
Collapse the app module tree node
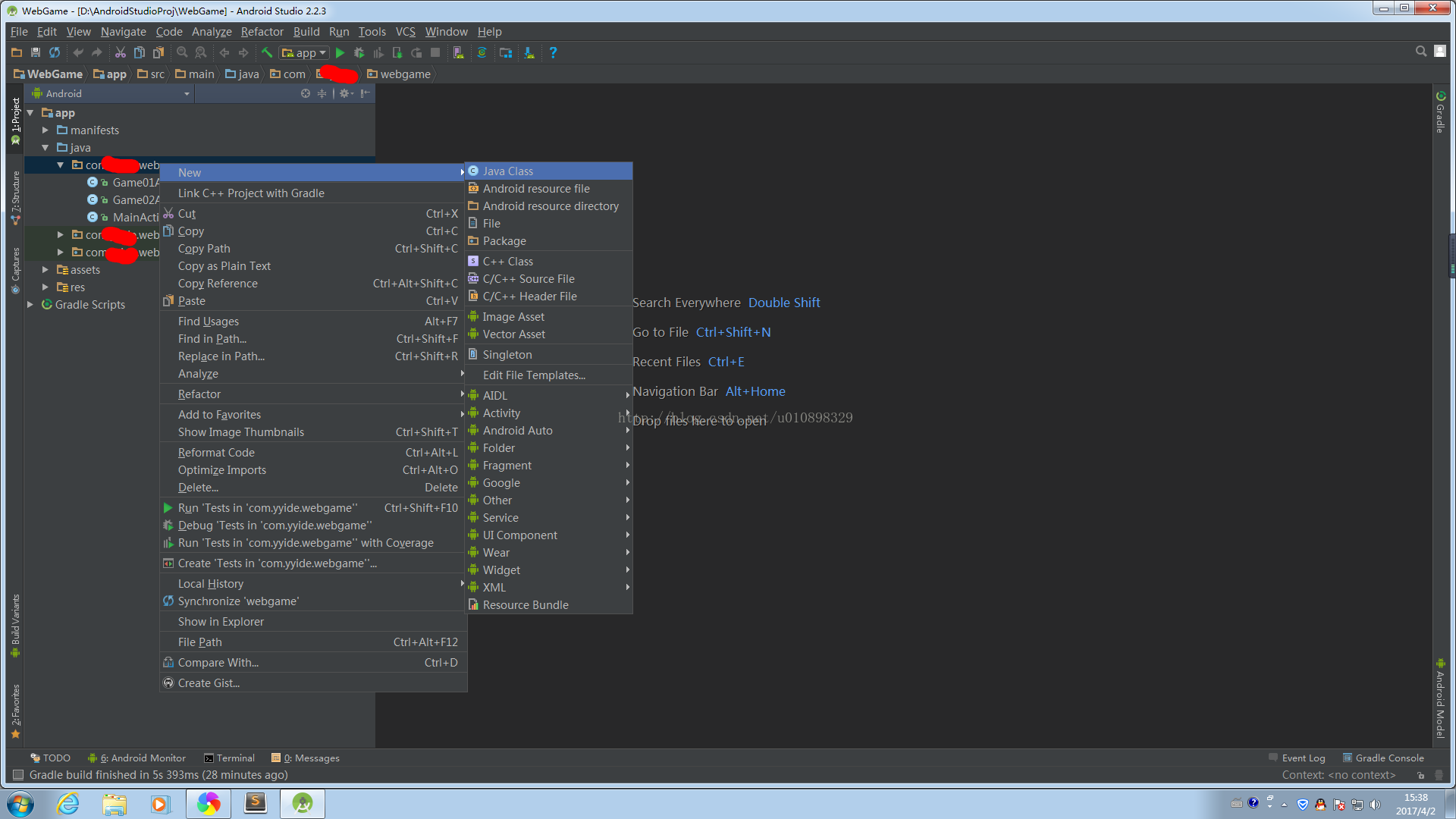click(30, 113)
